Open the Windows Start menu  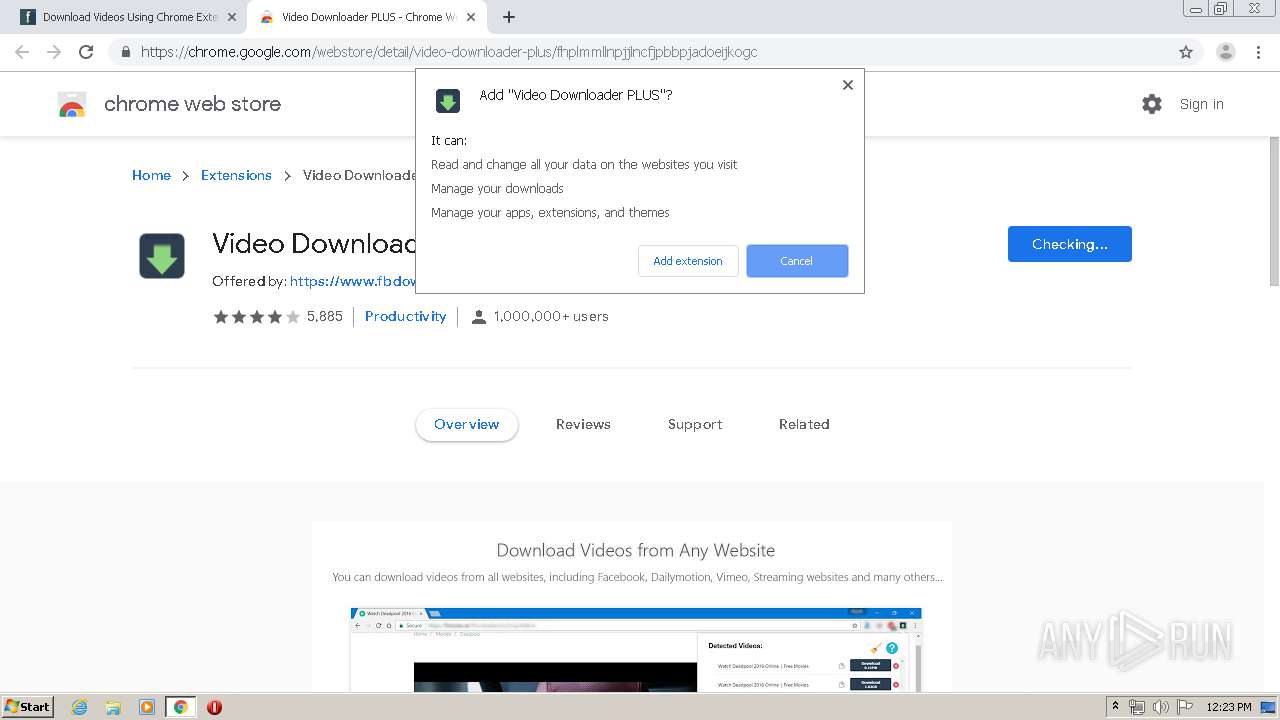28,707
